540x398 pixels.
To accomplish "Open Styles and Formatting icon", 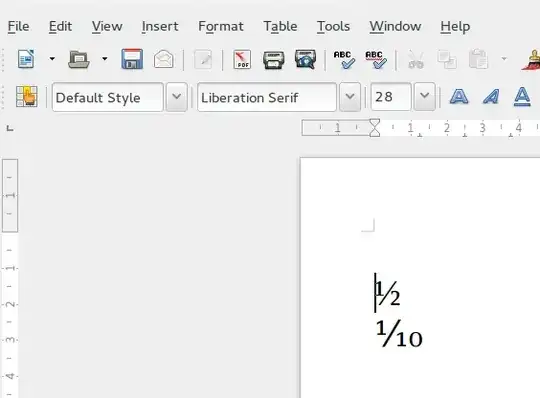I will tap(27, 96).
